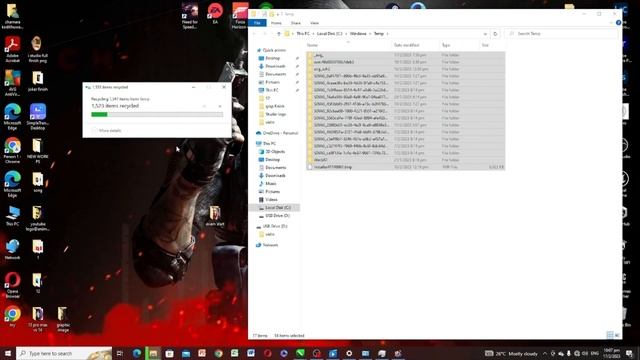Viewport: 640px width, 360px height.
Task: Open the Share ribbon tab
Action: [296, 23]
